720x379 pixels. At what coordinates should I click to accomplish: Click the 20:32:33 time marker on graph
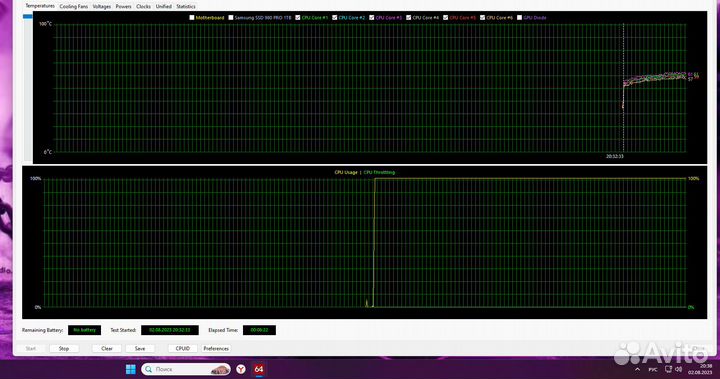click(x=614, y=156)
